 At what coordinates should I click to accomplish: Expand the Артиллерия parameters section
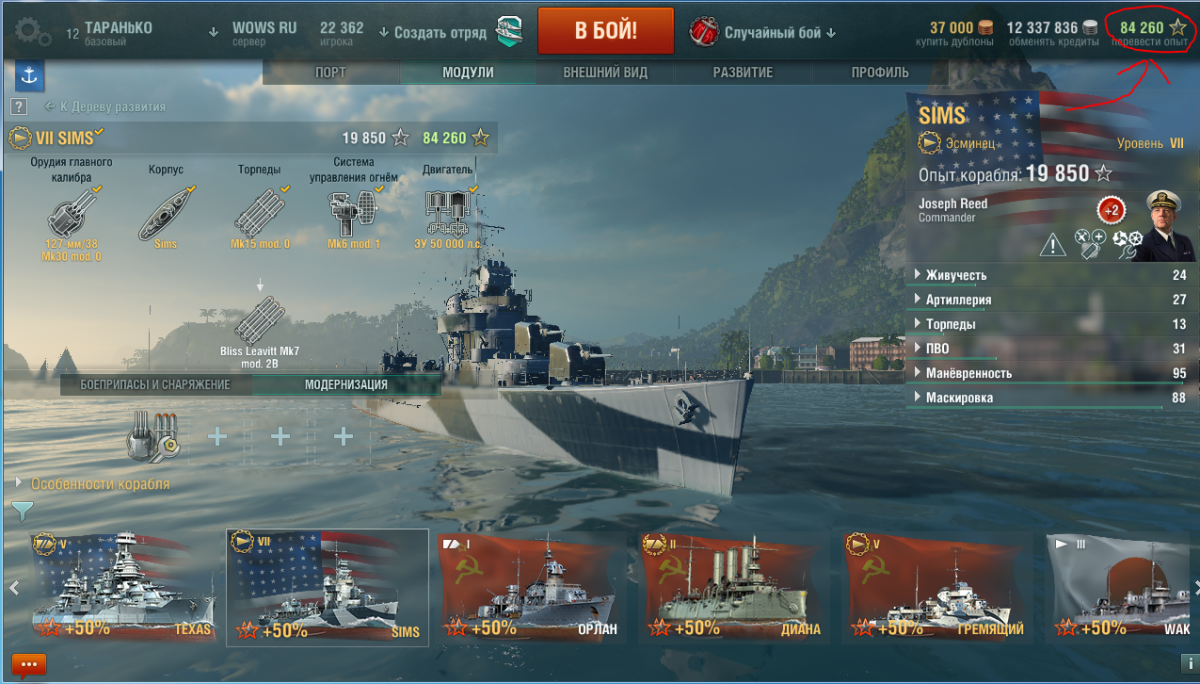[x=1052, y=300]
